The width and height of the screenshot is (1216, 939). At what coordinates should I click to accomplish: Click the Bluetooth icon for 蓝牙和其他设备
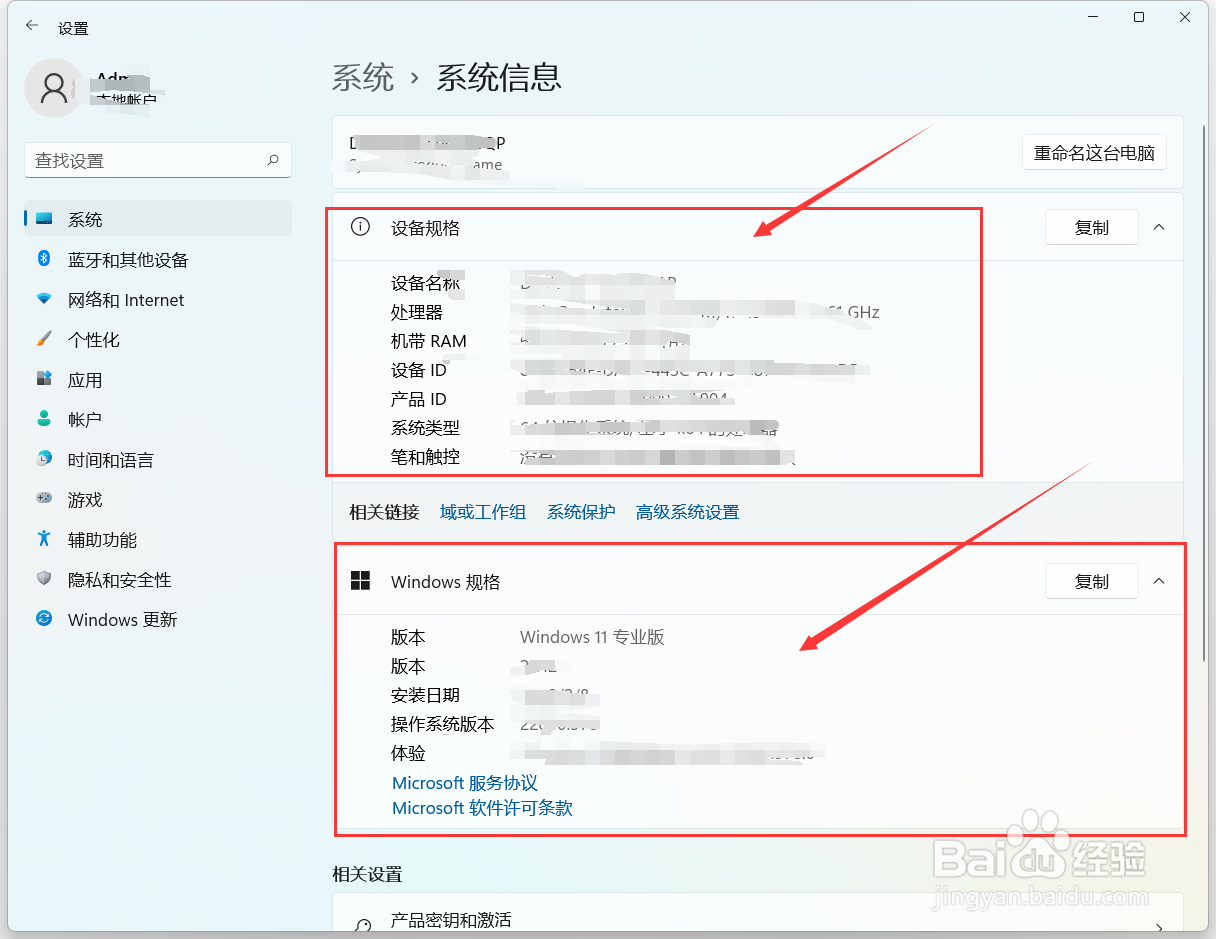44,259
